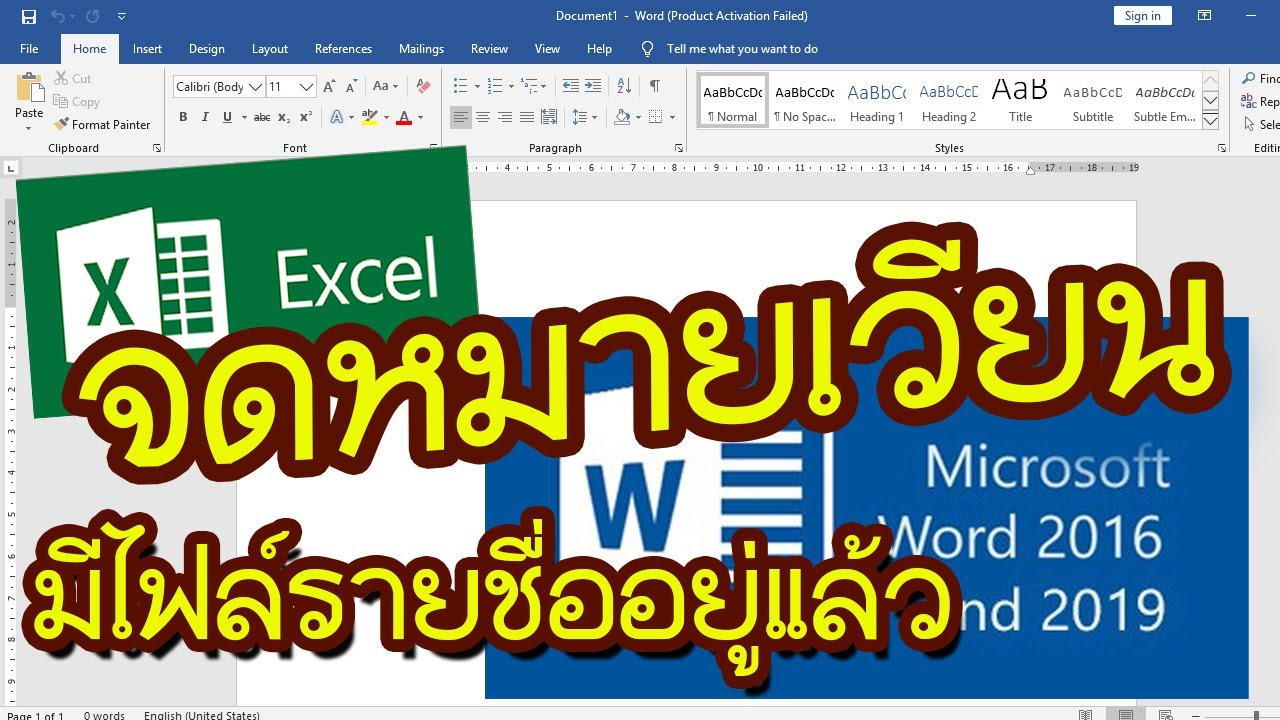Open Ribbon Display Options icon

pyautogui.click(x=1205, y=16)
